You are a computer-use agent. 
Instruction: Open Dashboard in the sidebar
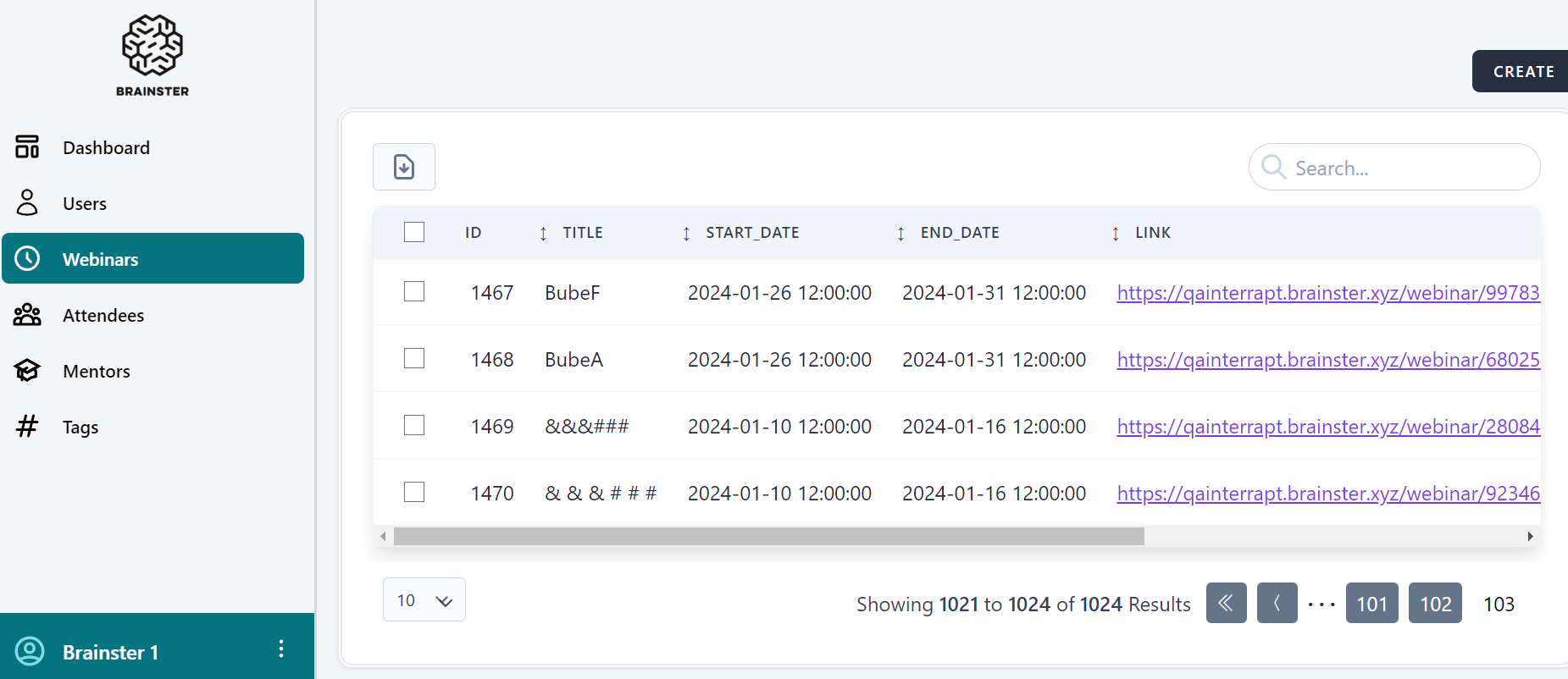pos(106,147)
